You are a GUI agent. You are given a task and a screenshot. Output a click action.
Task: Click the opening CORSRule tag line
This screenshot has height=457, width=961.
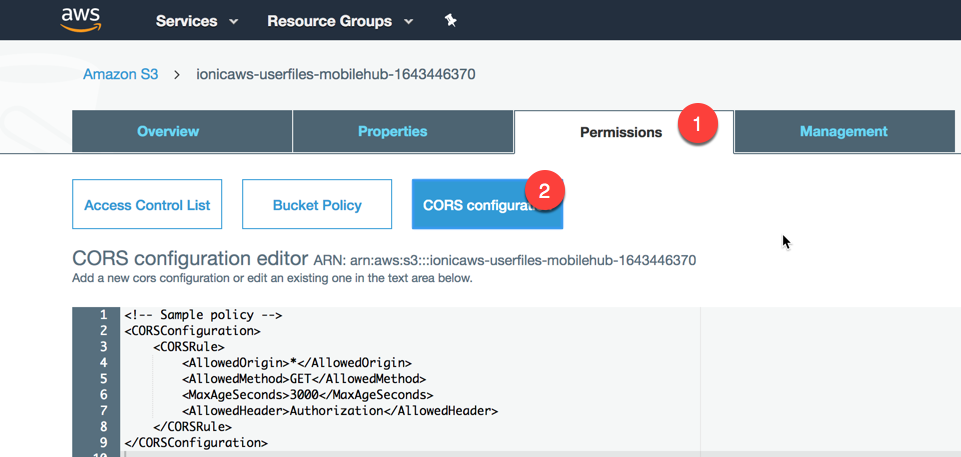tap(189, 347)
